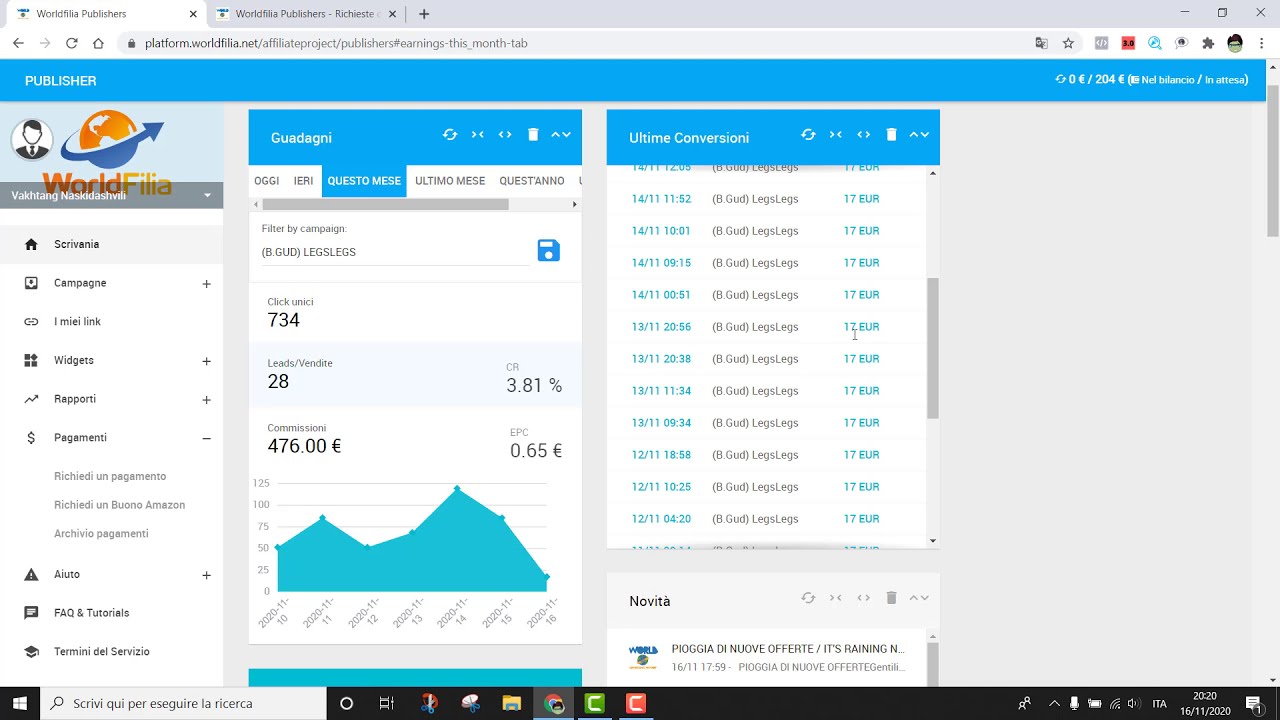Screen dimensions: 1280x720
Task: Open the Scrivania home icon in sidebar
Action: (31, 244)
